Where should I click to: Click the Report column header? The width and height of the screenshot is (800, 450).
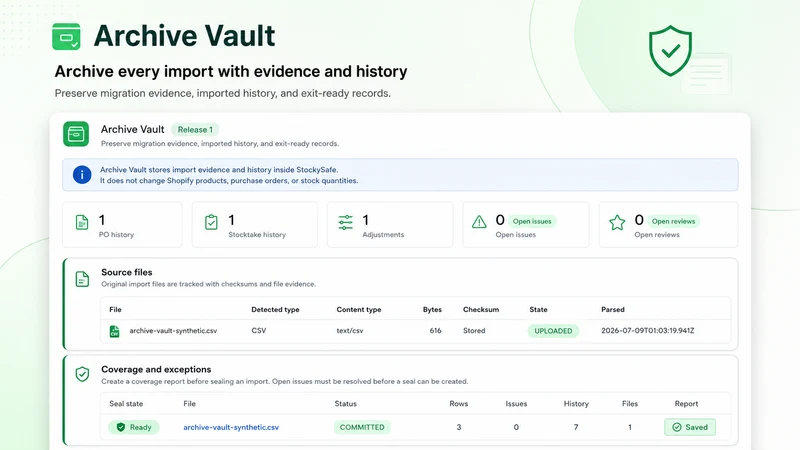coord(686,404)
